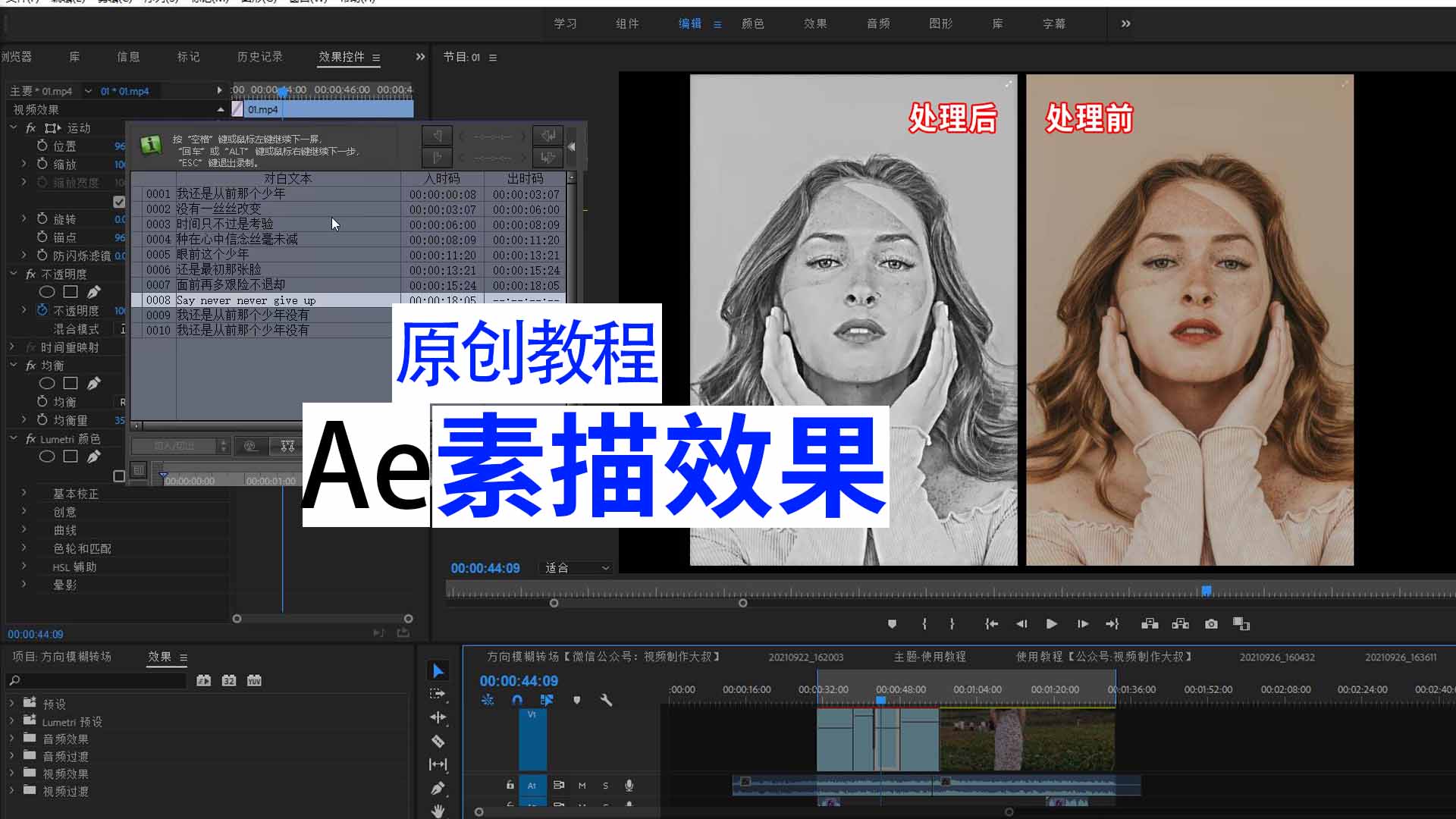Go to In point in program monitor
Screen dimensions: 1456x819
(x=991, y=624)
